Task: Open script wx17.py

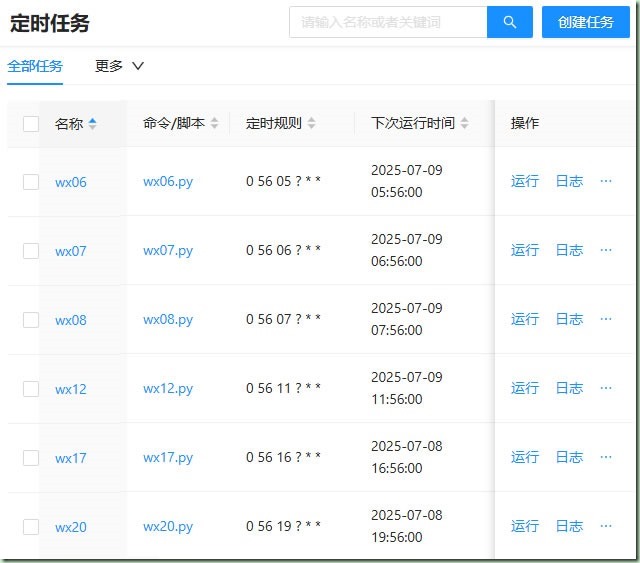Action: tap(168, 458)
